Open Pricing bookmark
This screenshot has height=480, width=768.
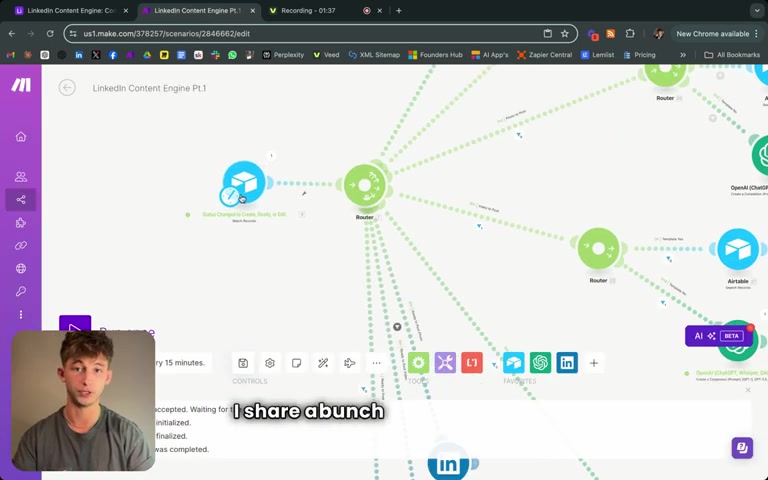(x=639, y=55)
